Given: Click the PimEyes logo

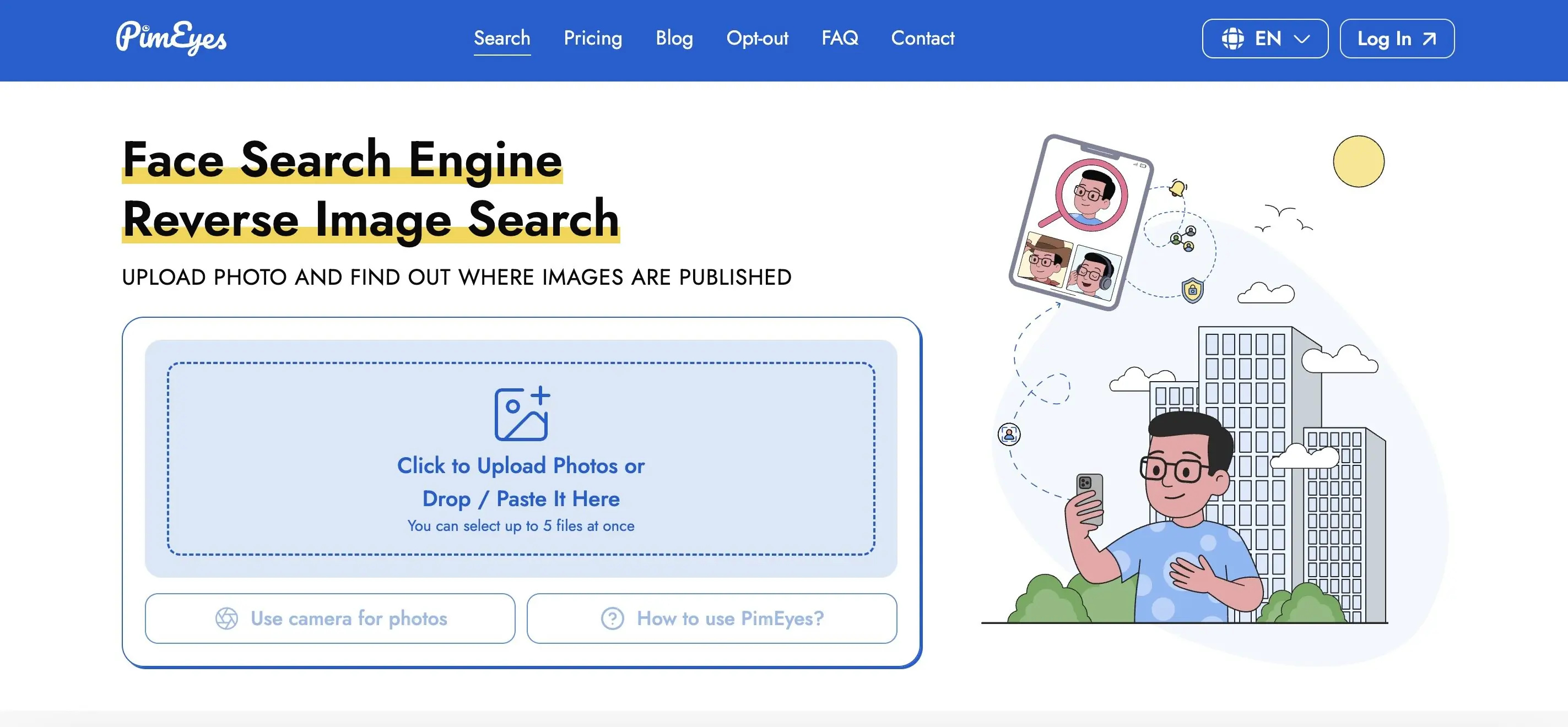Looking at the screenshot, I should tap(171, 37).
